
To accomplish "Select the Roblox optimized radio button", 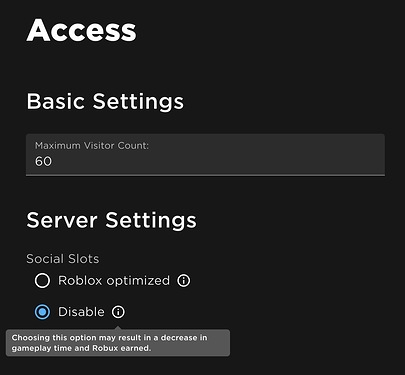I will pyautogui.click(x=42, y=281).
